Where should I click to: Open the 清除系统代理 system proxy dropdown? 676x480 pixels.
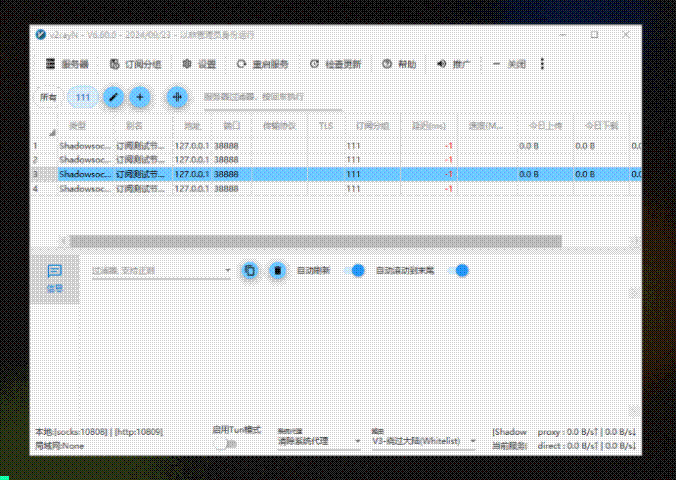click(319, 441)
